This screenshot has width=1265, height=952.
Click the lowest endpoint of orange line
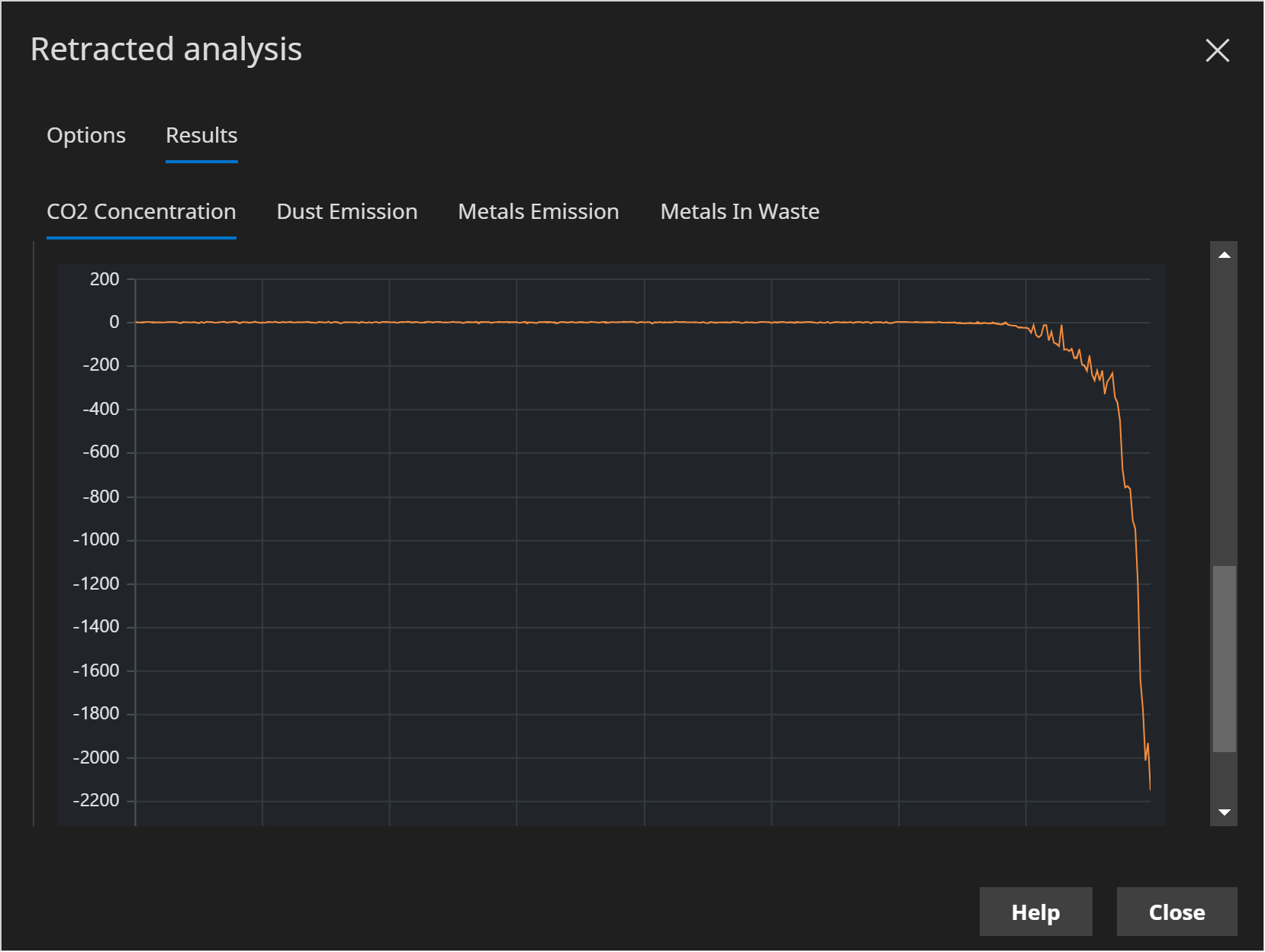click(x=1150, y=790)
